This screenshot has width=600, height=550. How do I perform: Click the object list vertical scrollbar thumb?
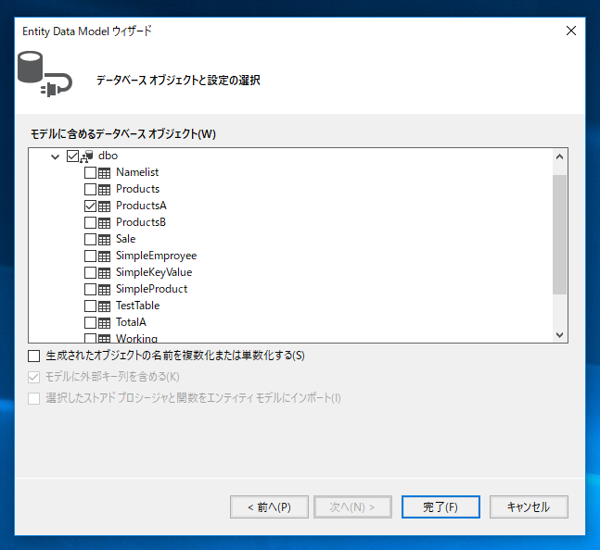[559, 235]
